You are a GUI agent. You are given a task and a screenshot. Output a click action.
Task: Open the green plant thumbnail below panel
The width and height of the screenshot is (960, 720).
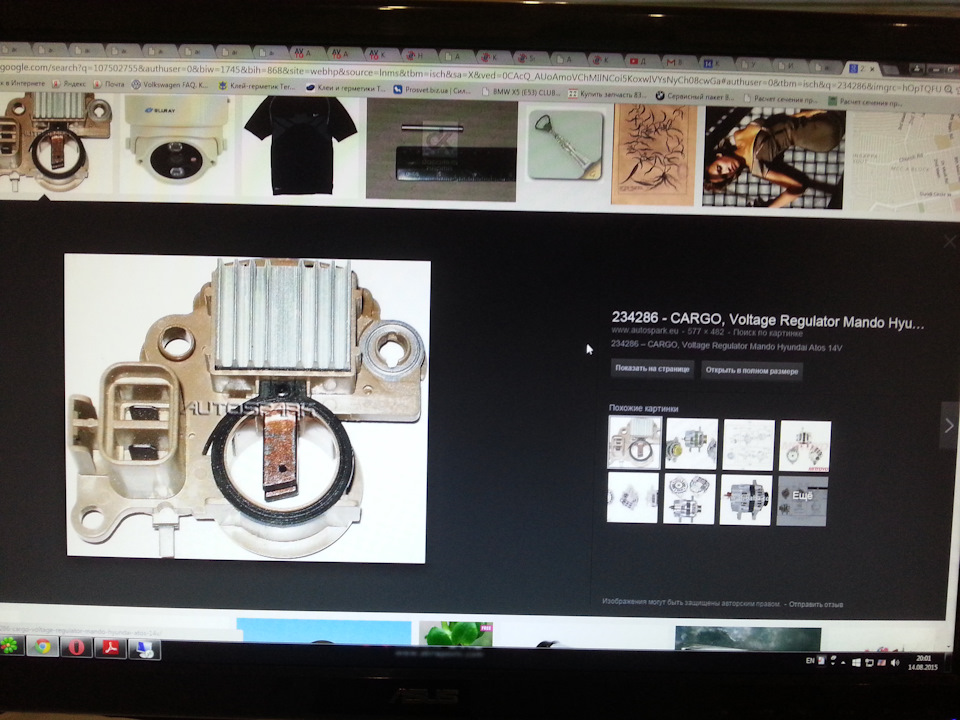tap(456, 634)
